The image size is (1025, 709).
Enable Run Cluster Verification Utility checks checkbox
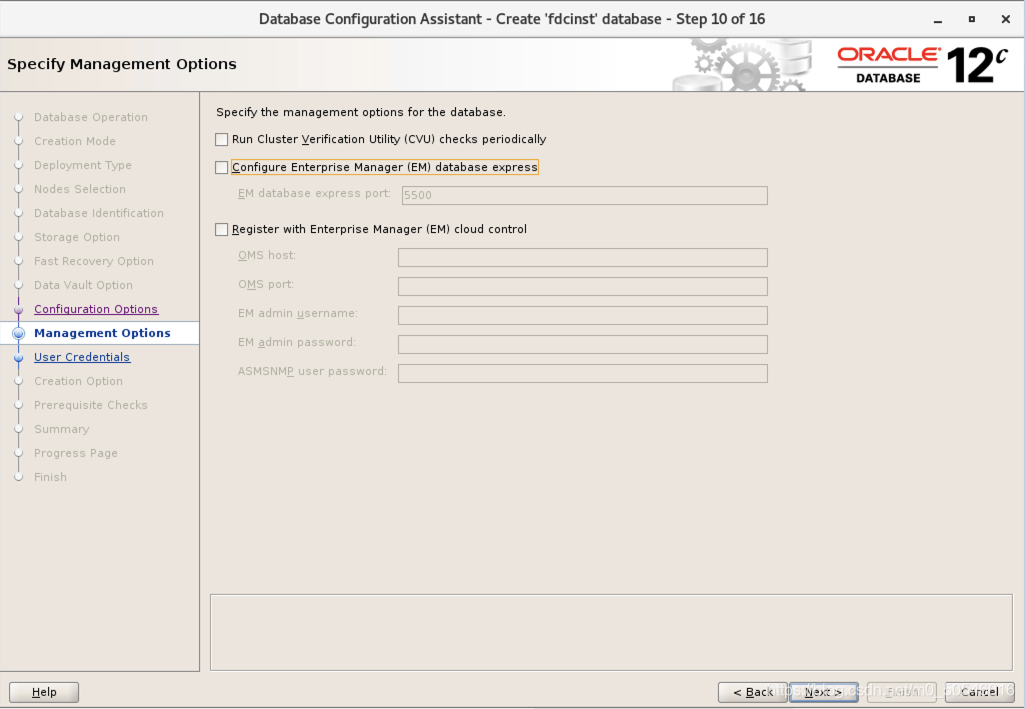(222, 139)
